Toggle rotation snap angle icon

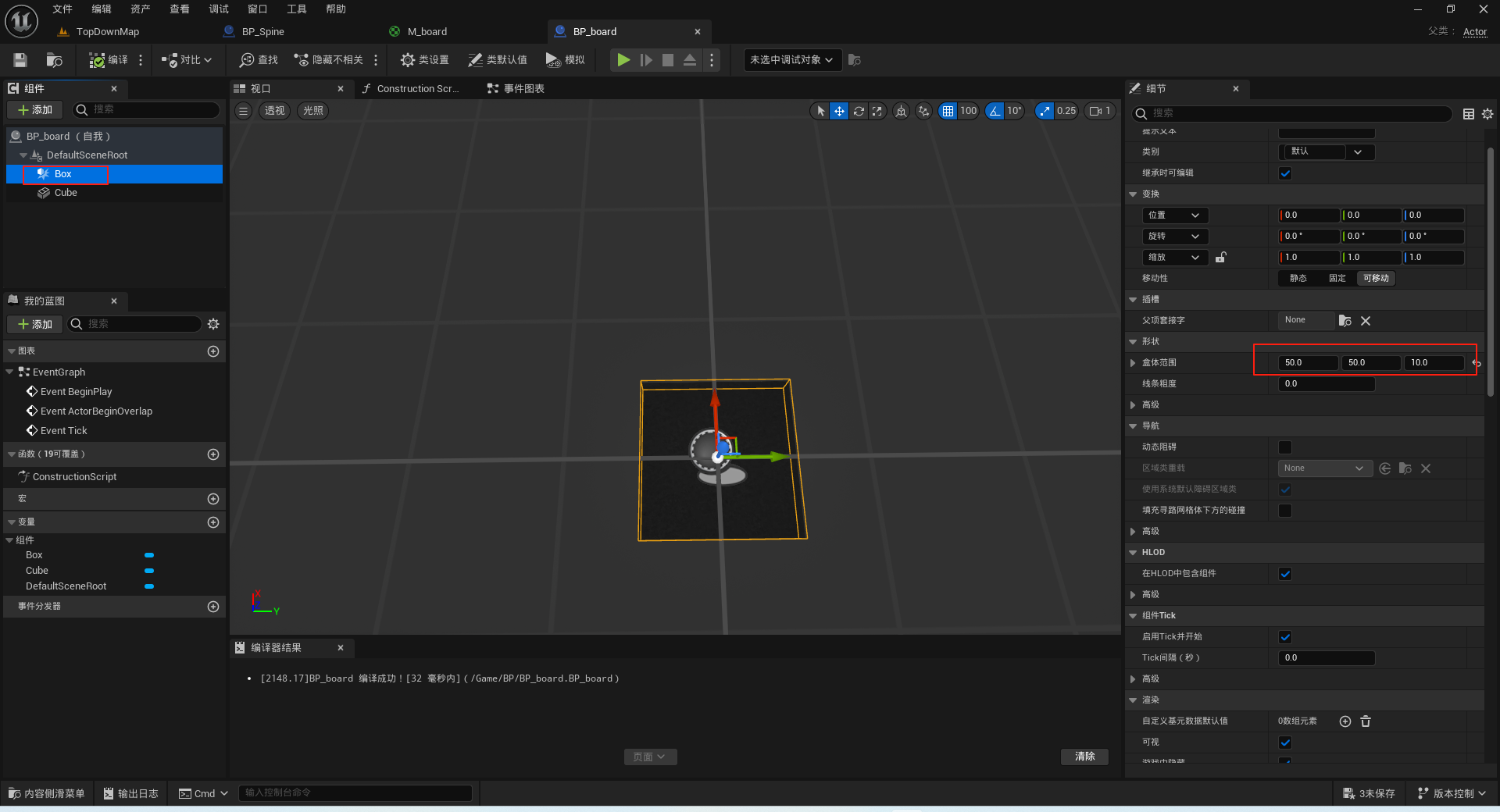[x=995, y=111]
